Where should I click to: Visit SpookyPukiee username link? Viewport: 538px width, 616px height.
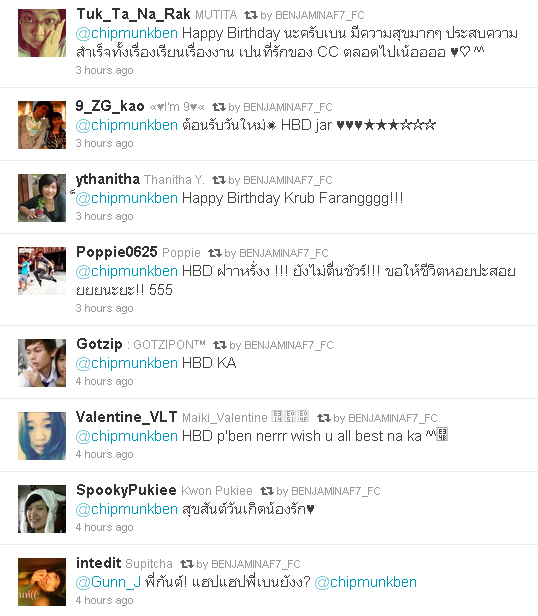[126, 490]
